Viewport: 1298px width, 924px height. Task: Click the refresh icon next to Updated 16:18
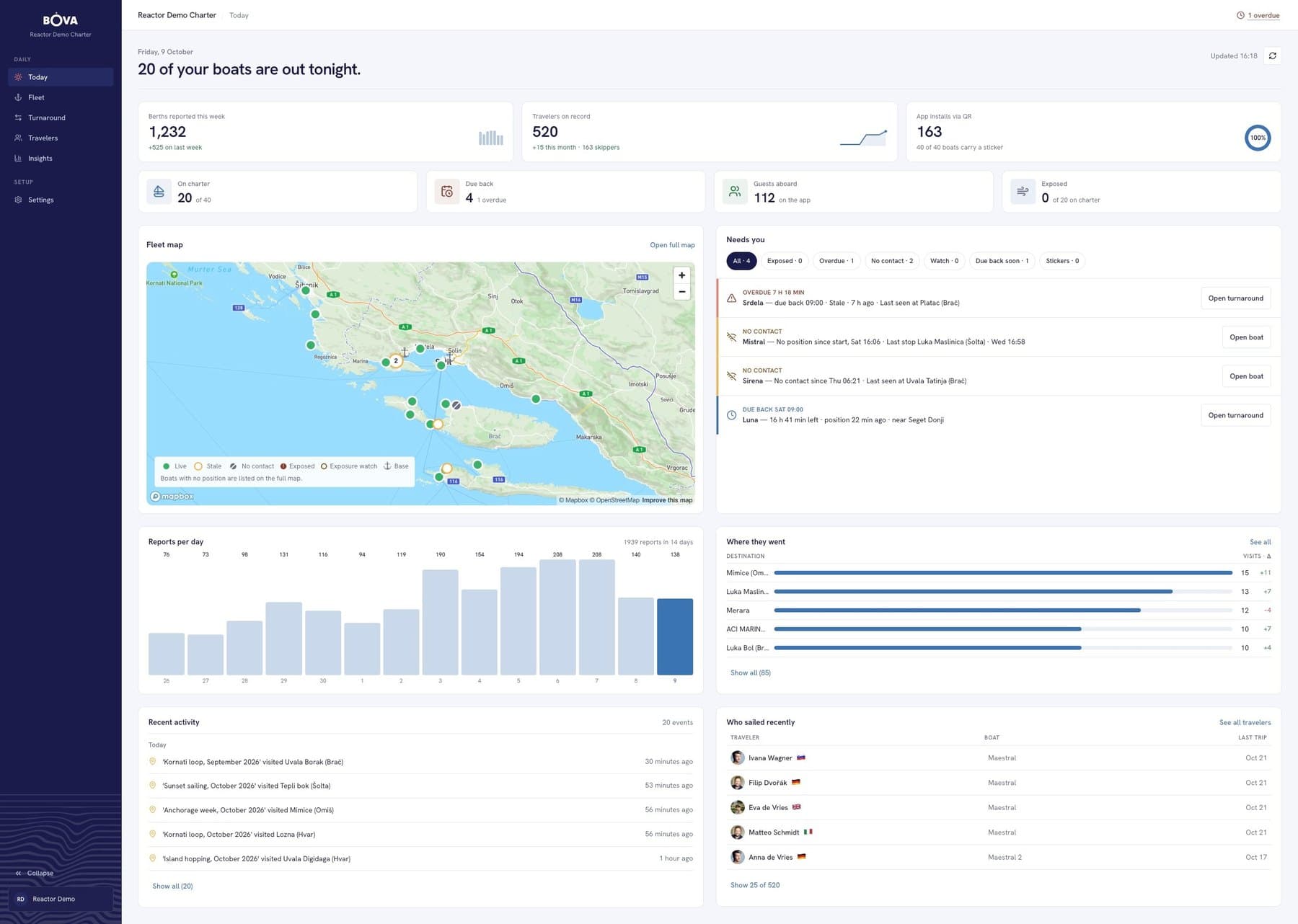[1272, 55]
